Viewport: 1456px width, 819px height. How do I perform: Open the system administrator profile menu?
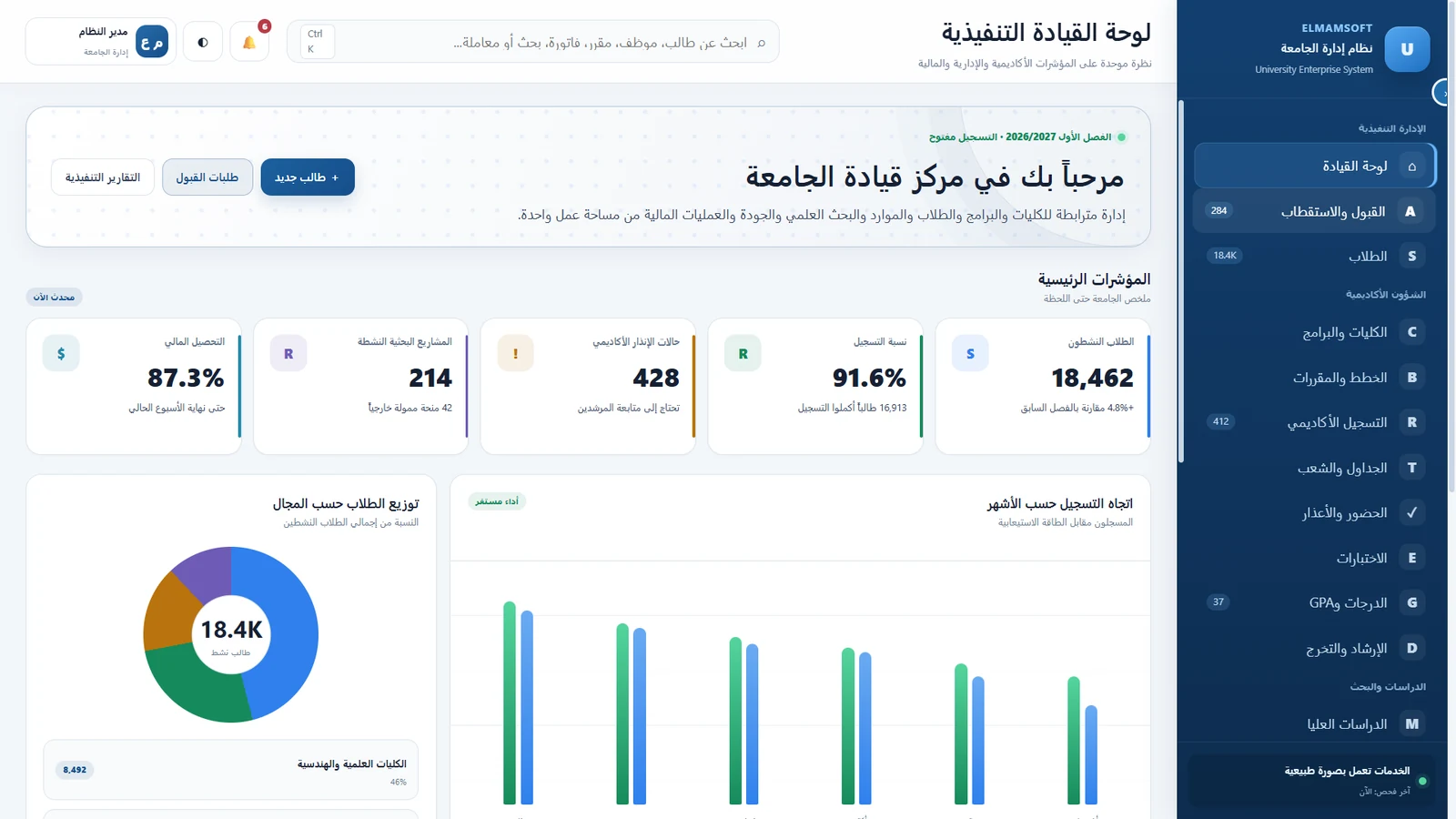click(101, 42)
